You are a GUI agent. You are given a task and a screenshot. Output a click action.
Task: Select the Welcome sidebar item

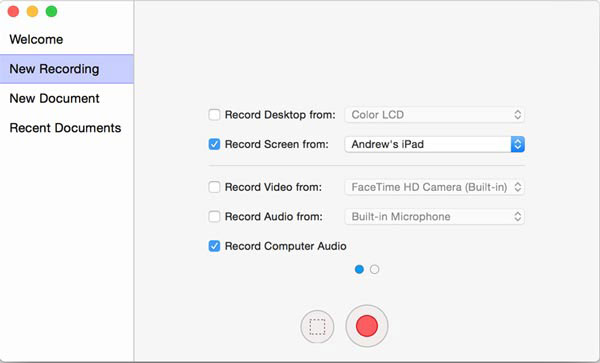tap(67, 39)
